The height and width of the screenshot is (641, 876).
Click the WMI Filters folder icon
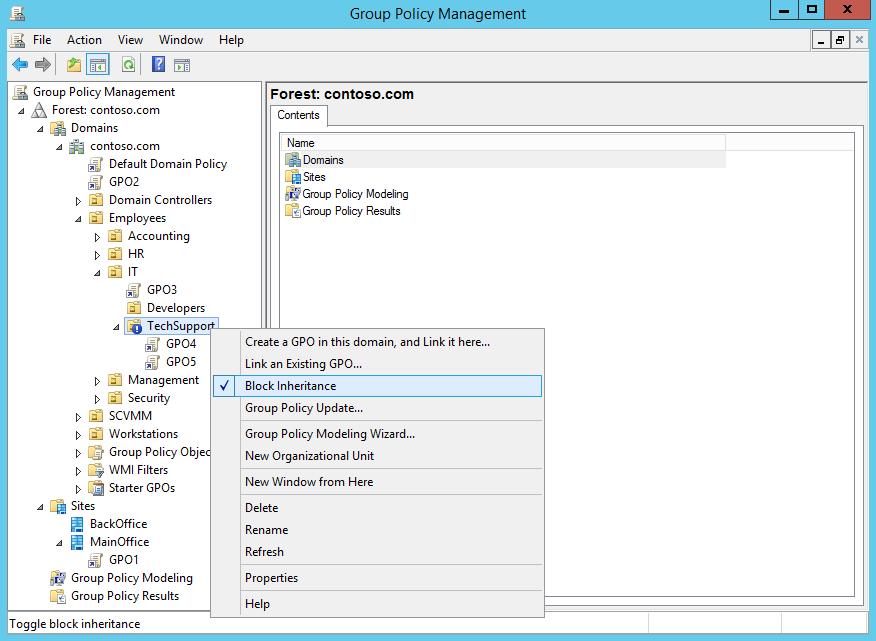[96, 470]
